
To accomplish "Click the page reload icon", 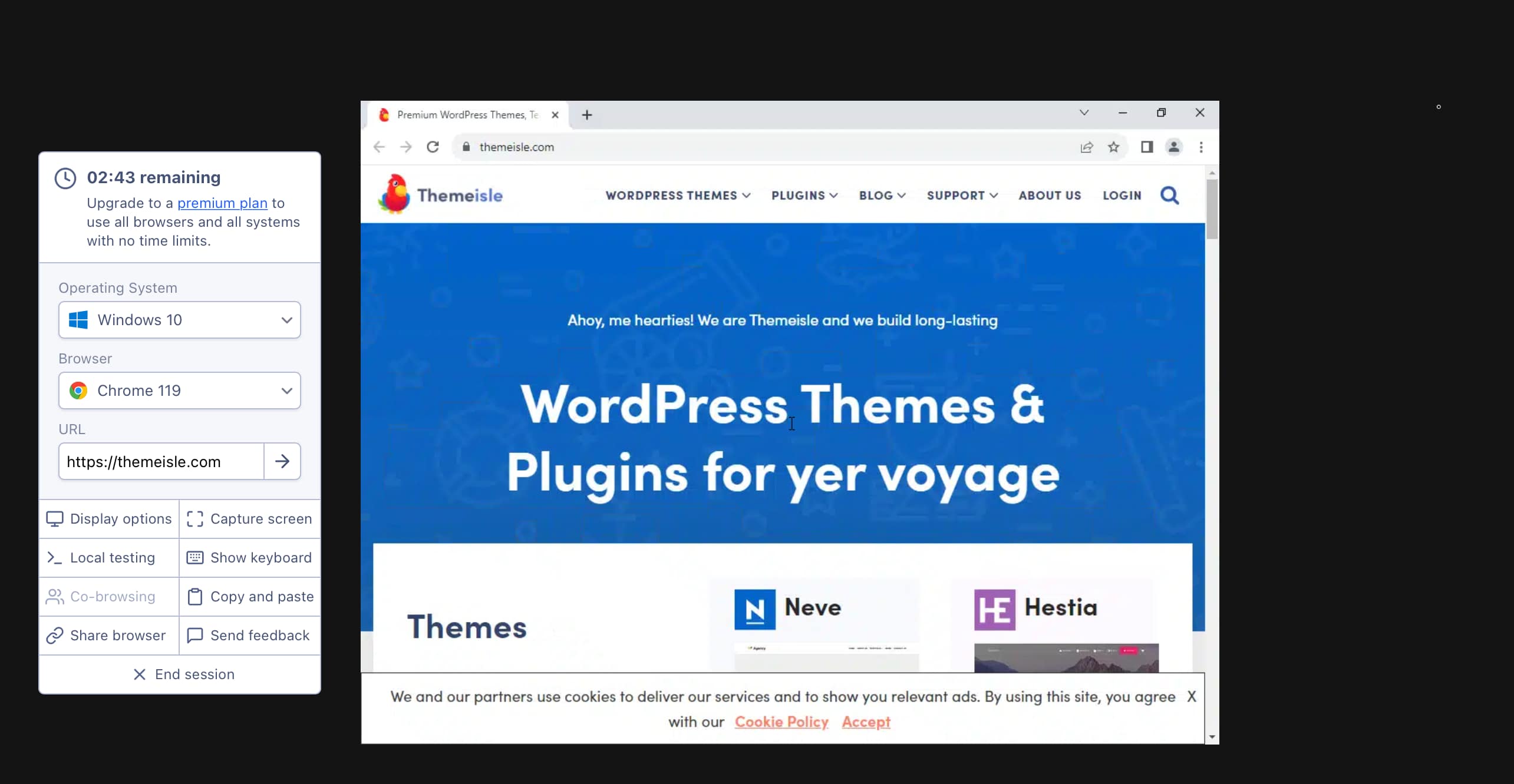I will tap(433, 147).
